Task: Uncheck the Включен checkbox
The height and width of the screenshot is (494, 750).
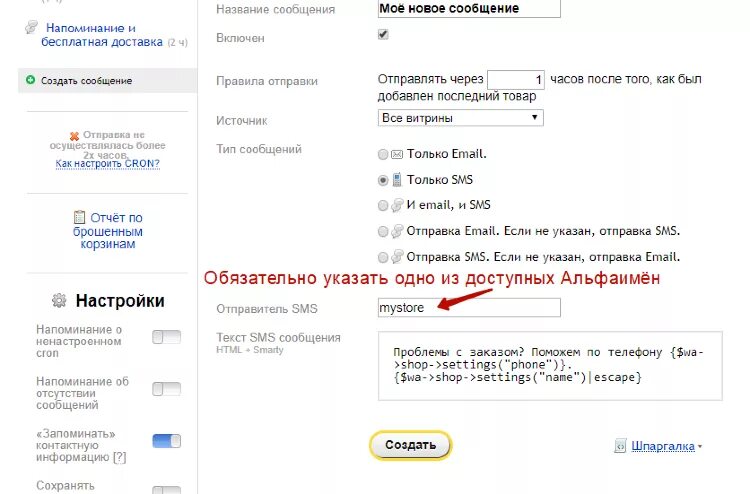Action: 383,34
